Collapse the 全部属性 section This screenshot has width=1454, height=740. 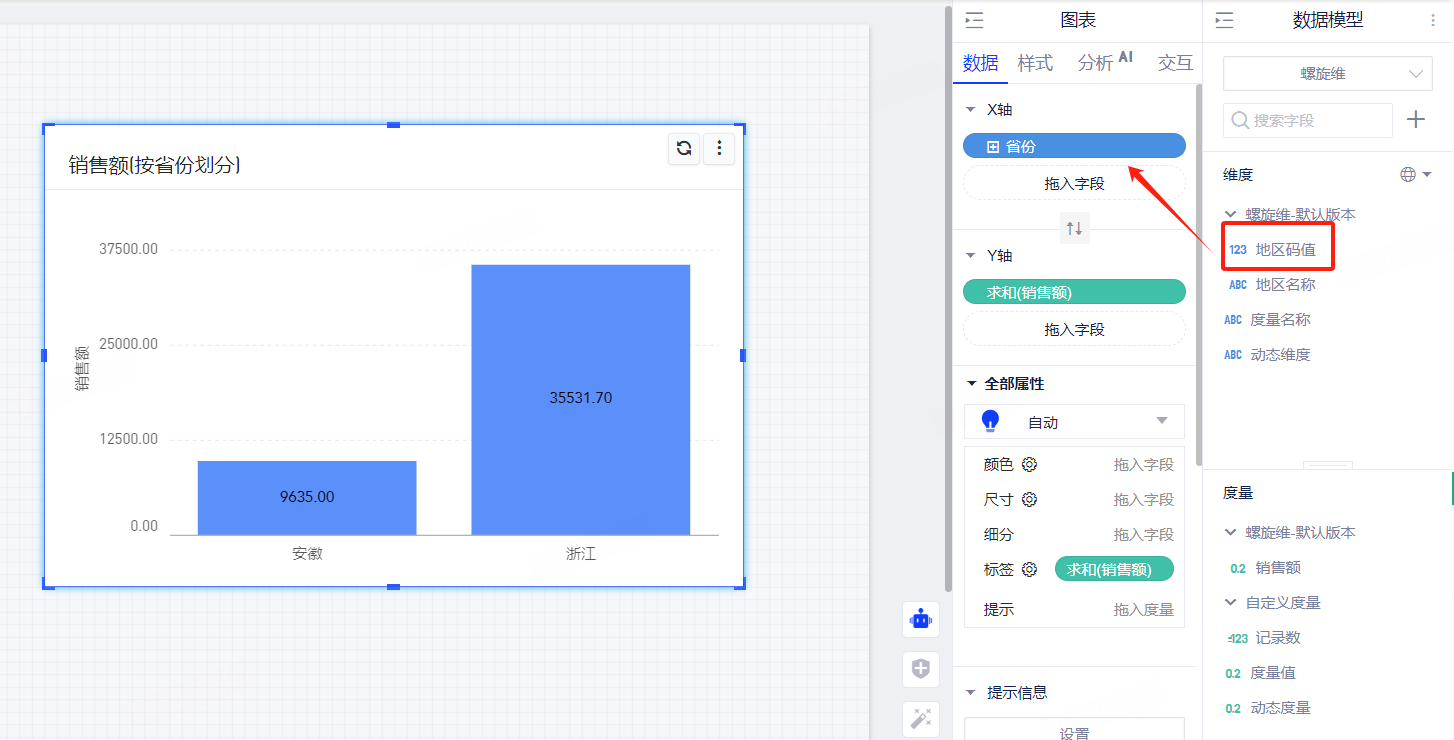coord(971,384)
